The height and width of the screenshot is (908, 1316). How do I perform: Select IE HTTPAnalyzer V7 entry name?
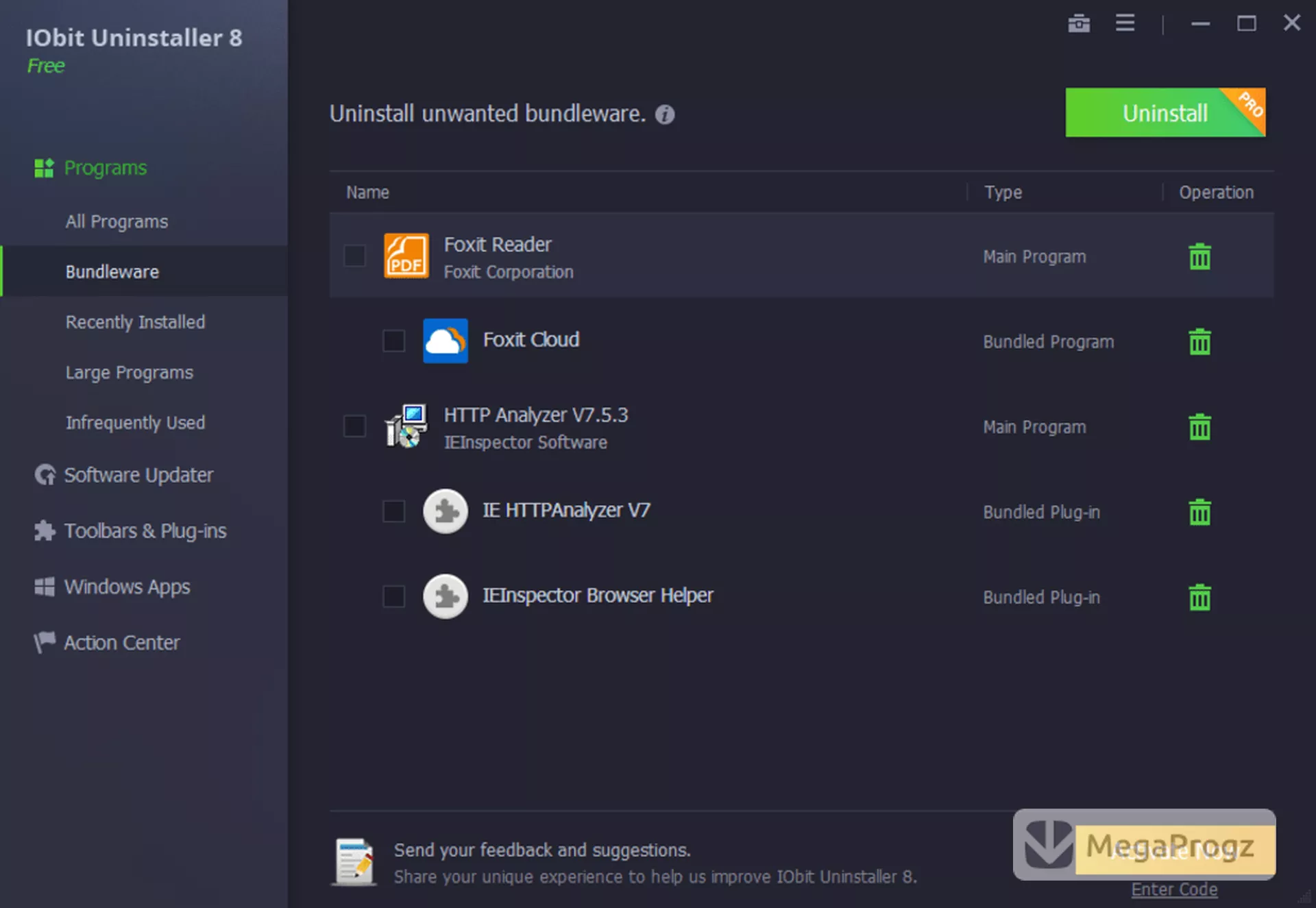[566, 510]
